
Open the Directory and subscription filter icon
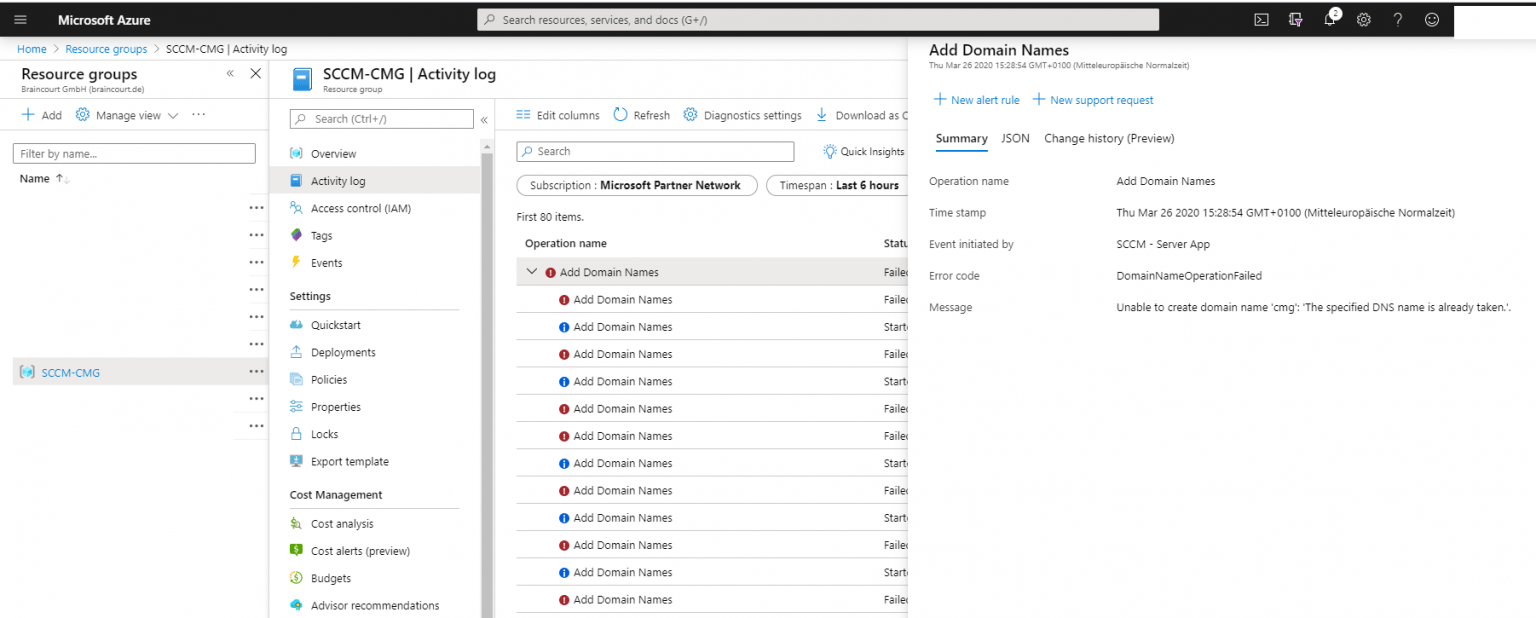[1295, 19]
